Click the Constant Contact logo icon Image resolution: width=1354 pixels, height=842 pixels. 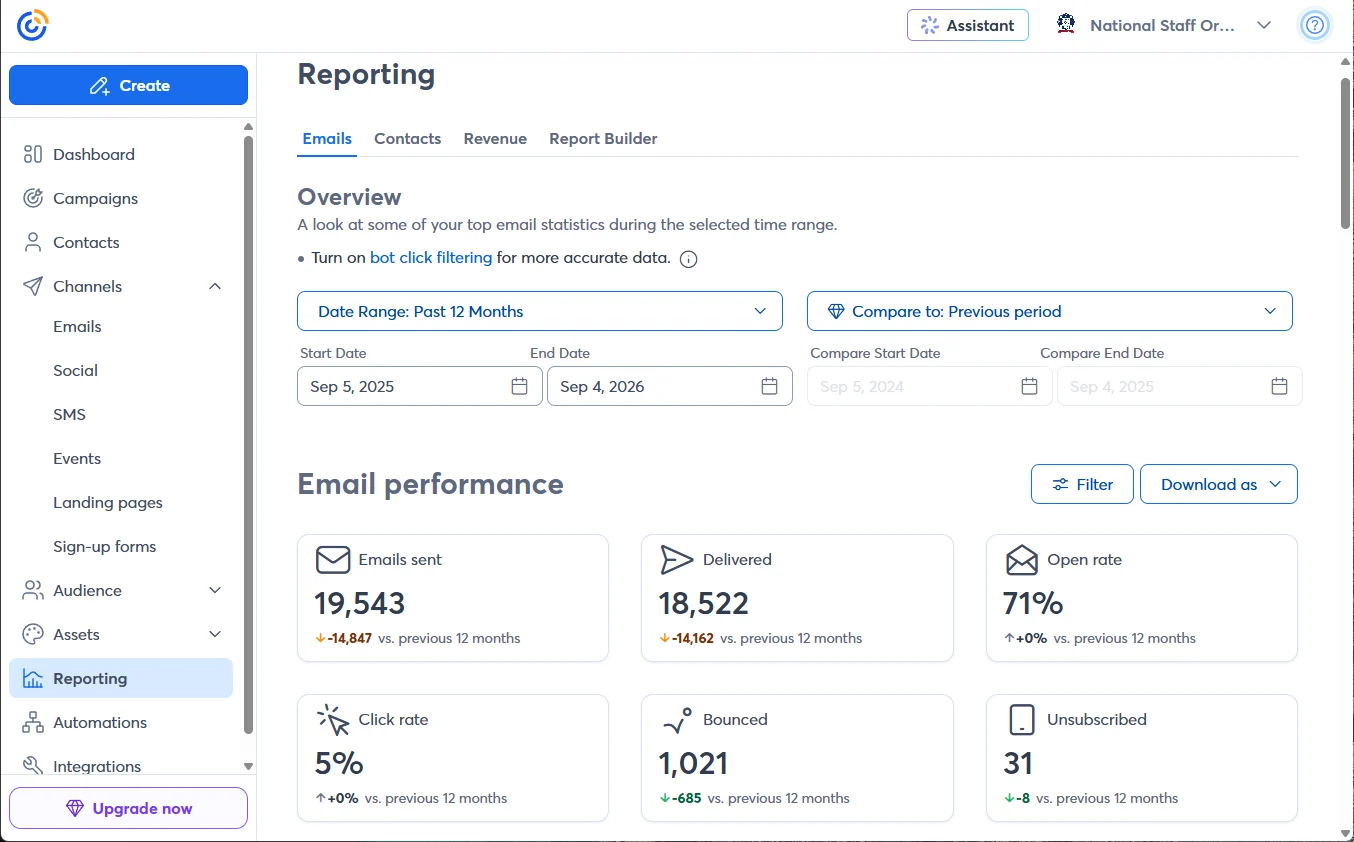pos(32,26)
